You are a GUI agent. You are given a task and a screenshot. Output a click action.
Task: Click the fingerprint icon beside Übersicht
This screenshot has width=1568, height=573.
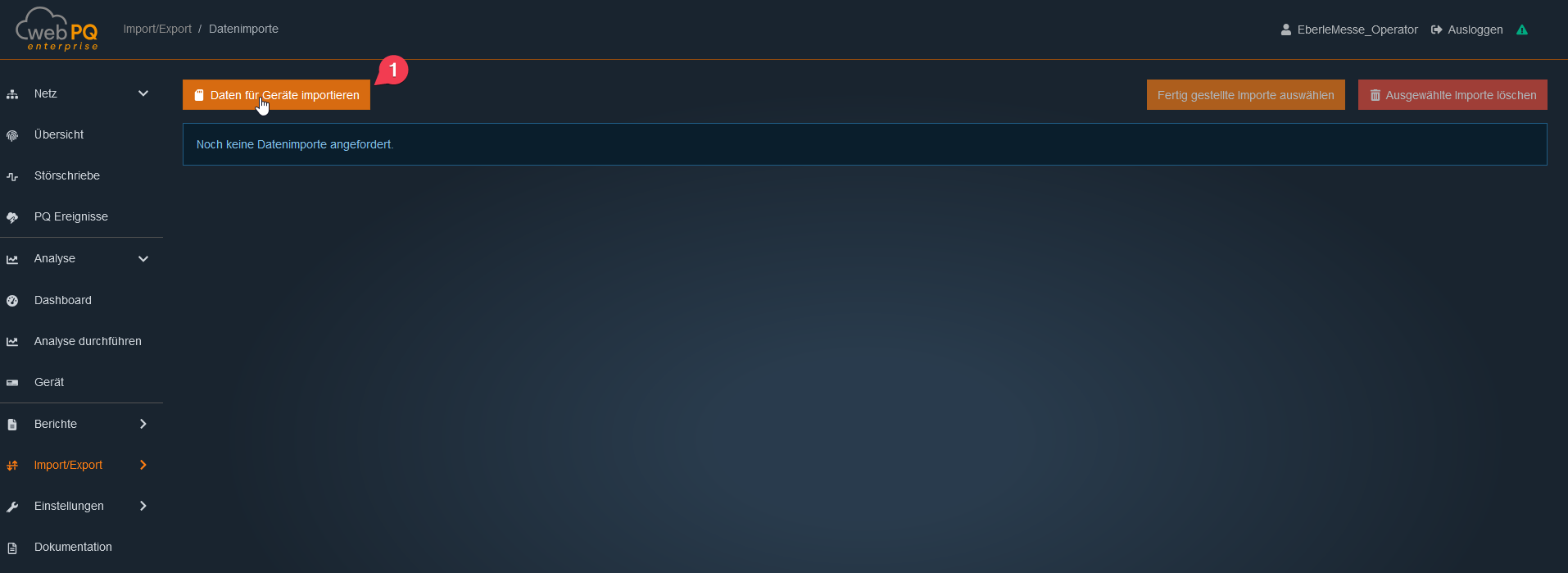(x=12, y=135)
